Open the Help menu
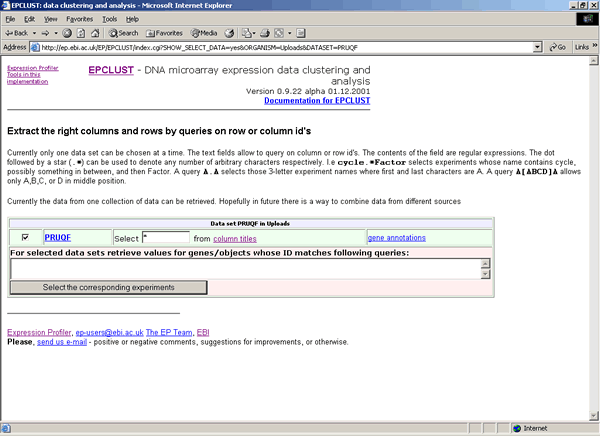The image size is (600, 436). click(x=132, y=19)
